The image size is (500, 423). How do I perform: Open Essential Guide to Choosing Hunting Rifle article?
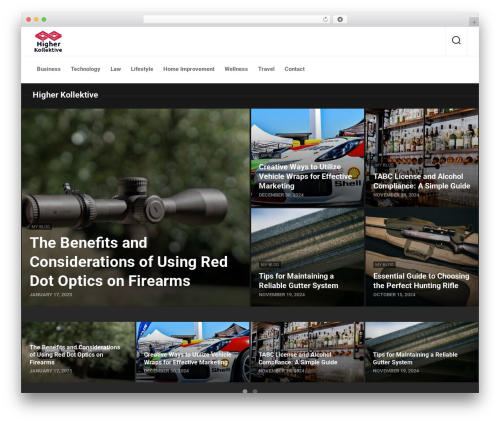tap(421, 281)
